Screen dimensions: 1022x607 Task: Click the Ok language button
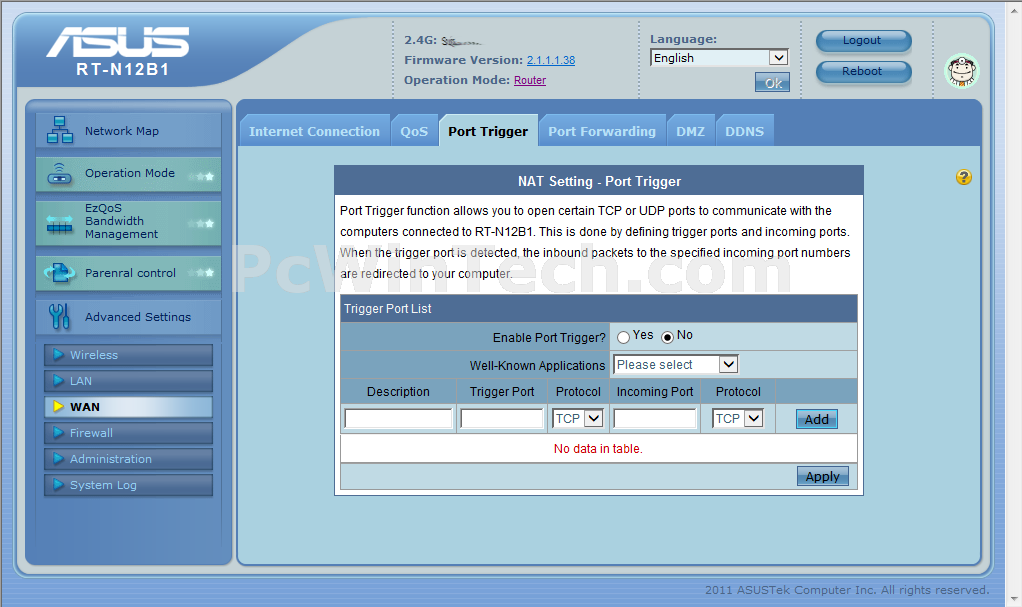click(x=772, y=83)
